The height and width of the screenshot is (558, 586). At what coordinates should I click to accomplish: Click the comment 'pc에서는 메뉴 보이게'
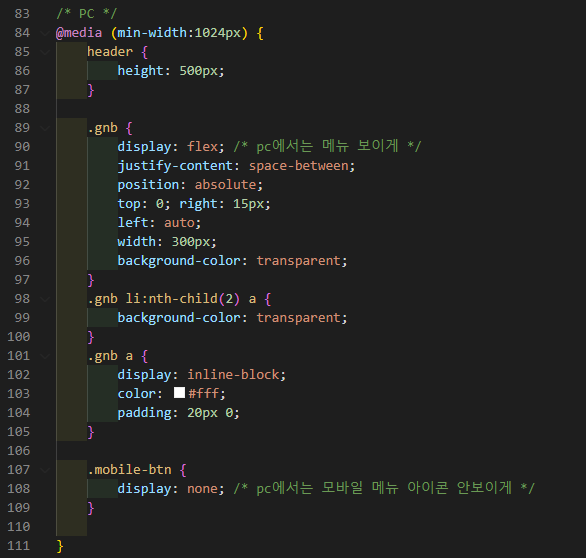coord(327,146)
